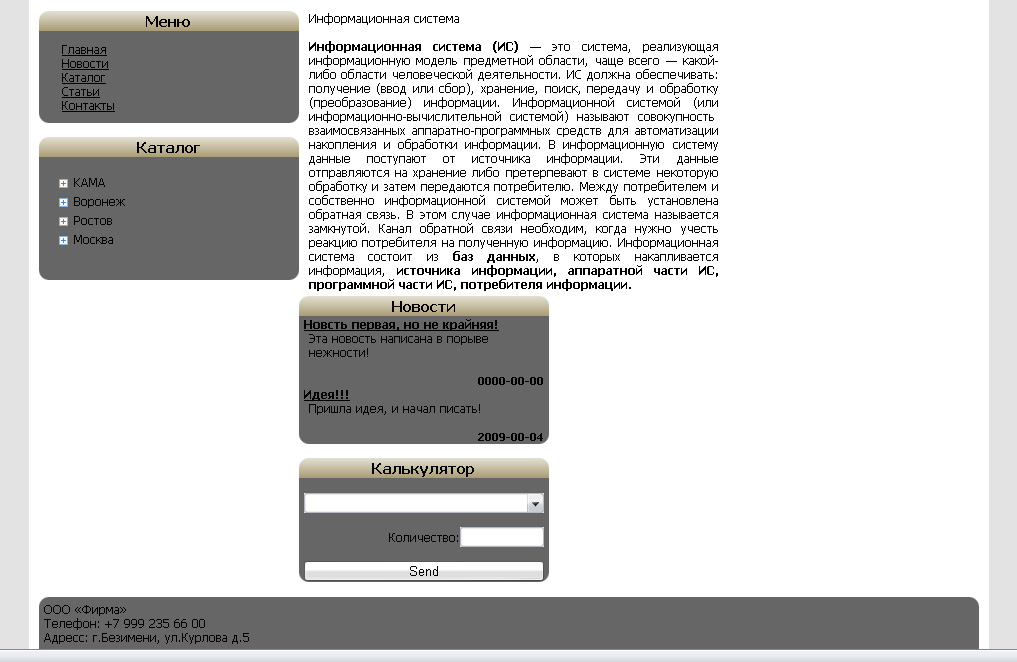
Task: Select the Ростов catalog item label
Action: 93,221
